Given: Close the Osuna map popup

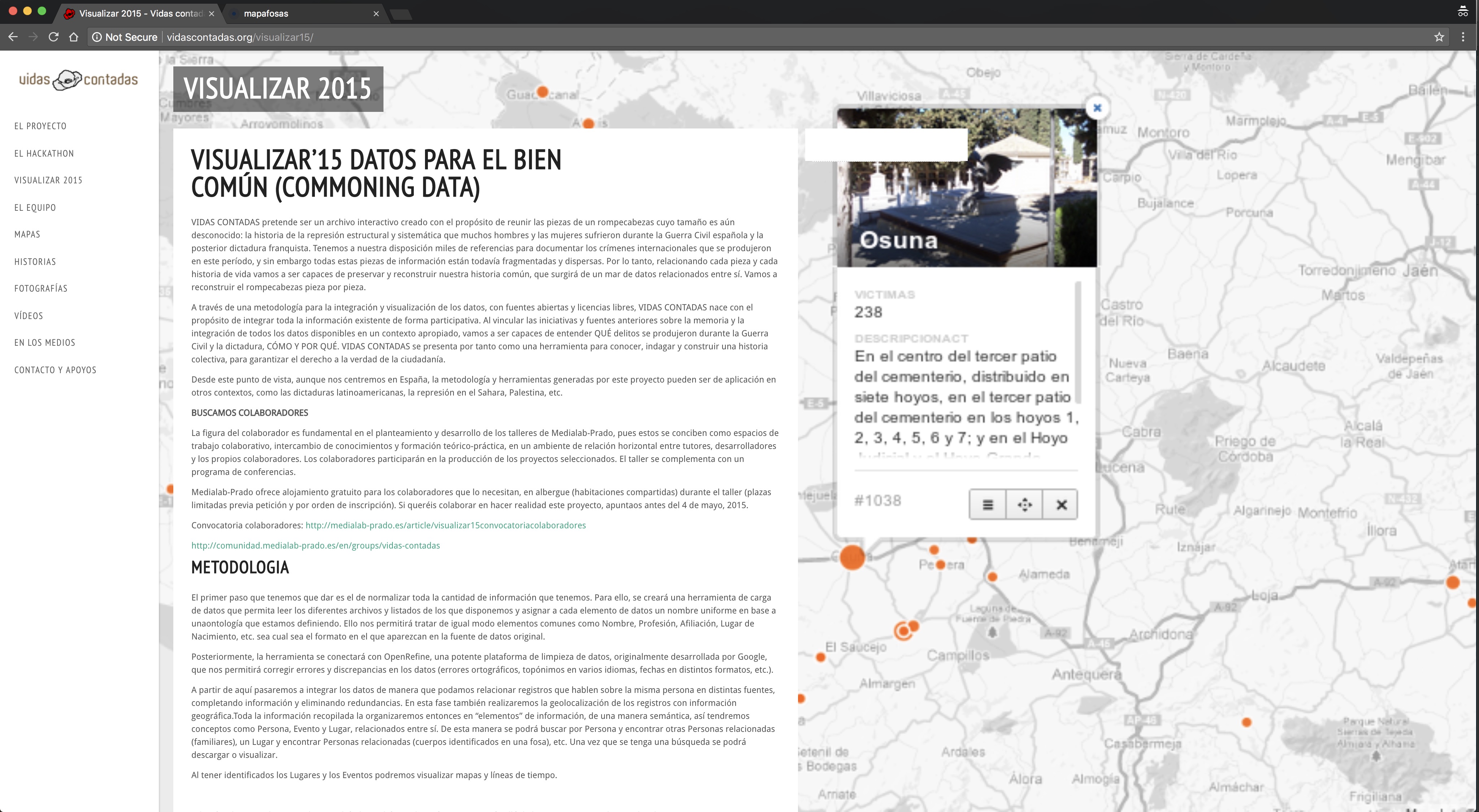Looking at the screenshot, I should [x=1097, y=107].
